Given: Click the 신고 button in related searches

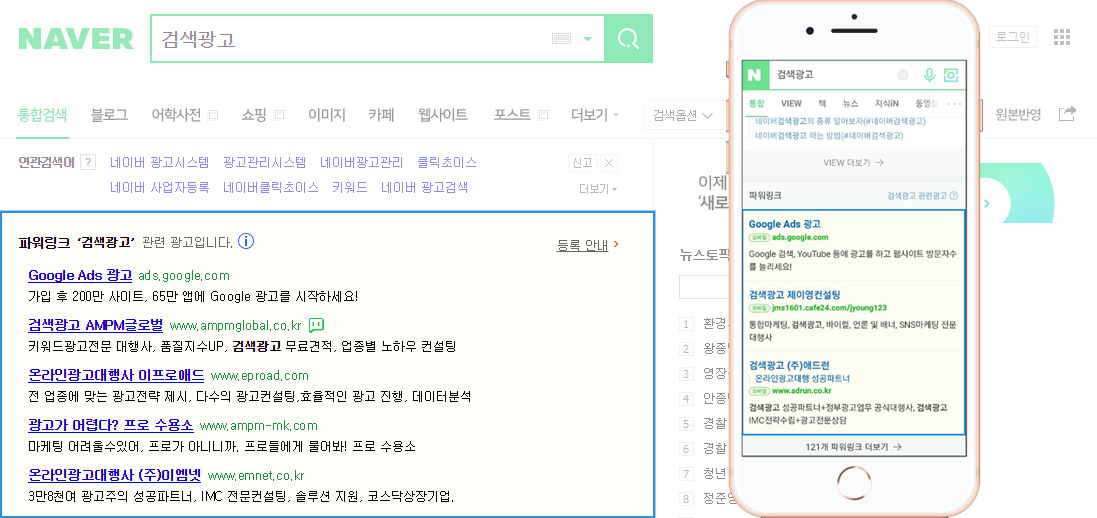Looking at the screenshot, I should pos(582,163).
